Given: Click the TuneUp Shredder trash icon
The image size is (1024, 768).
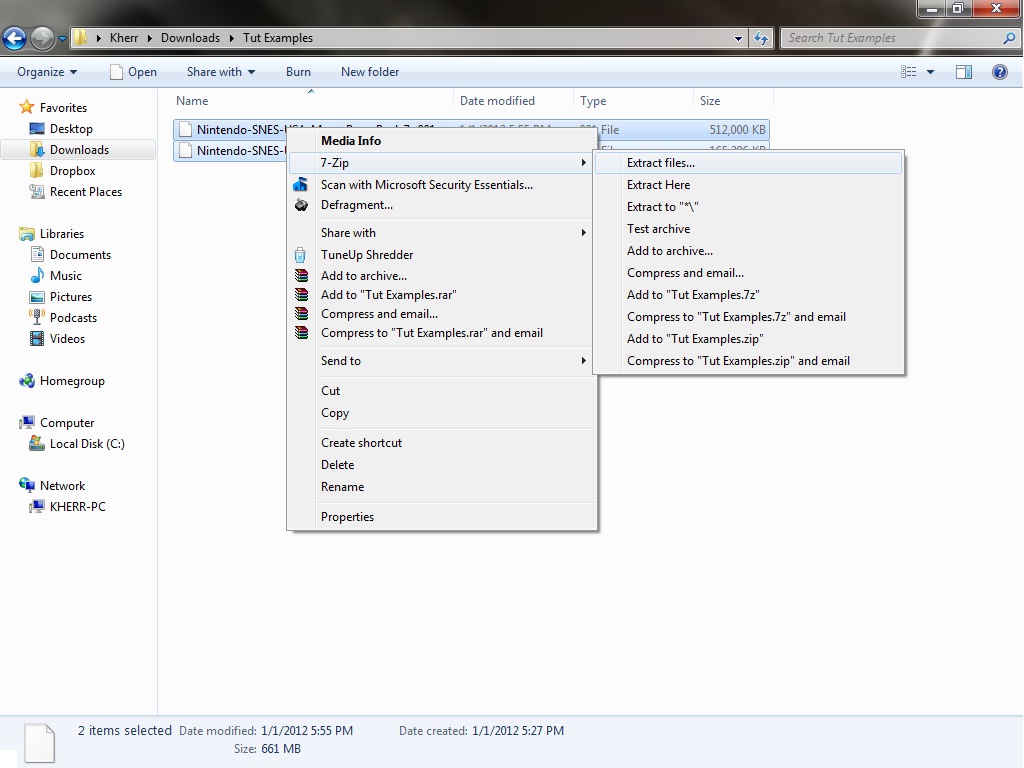Looking at the screenshot, I should 302,255.
